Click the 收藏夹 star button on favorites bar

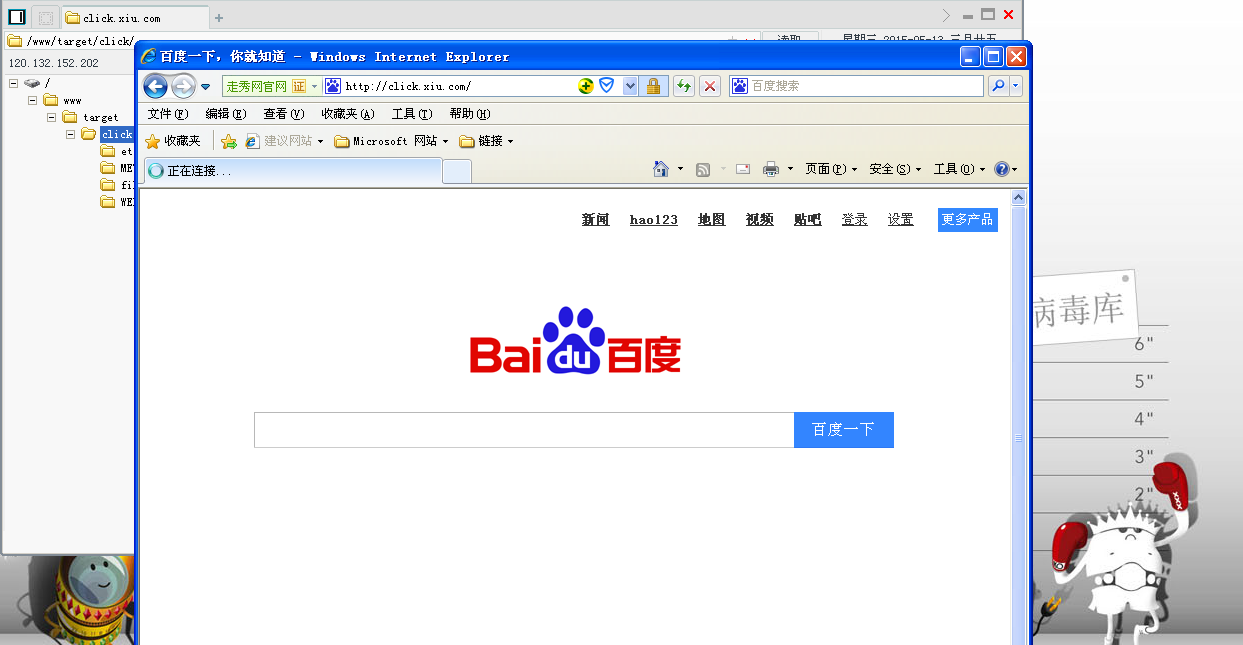(x=173, y=141)
